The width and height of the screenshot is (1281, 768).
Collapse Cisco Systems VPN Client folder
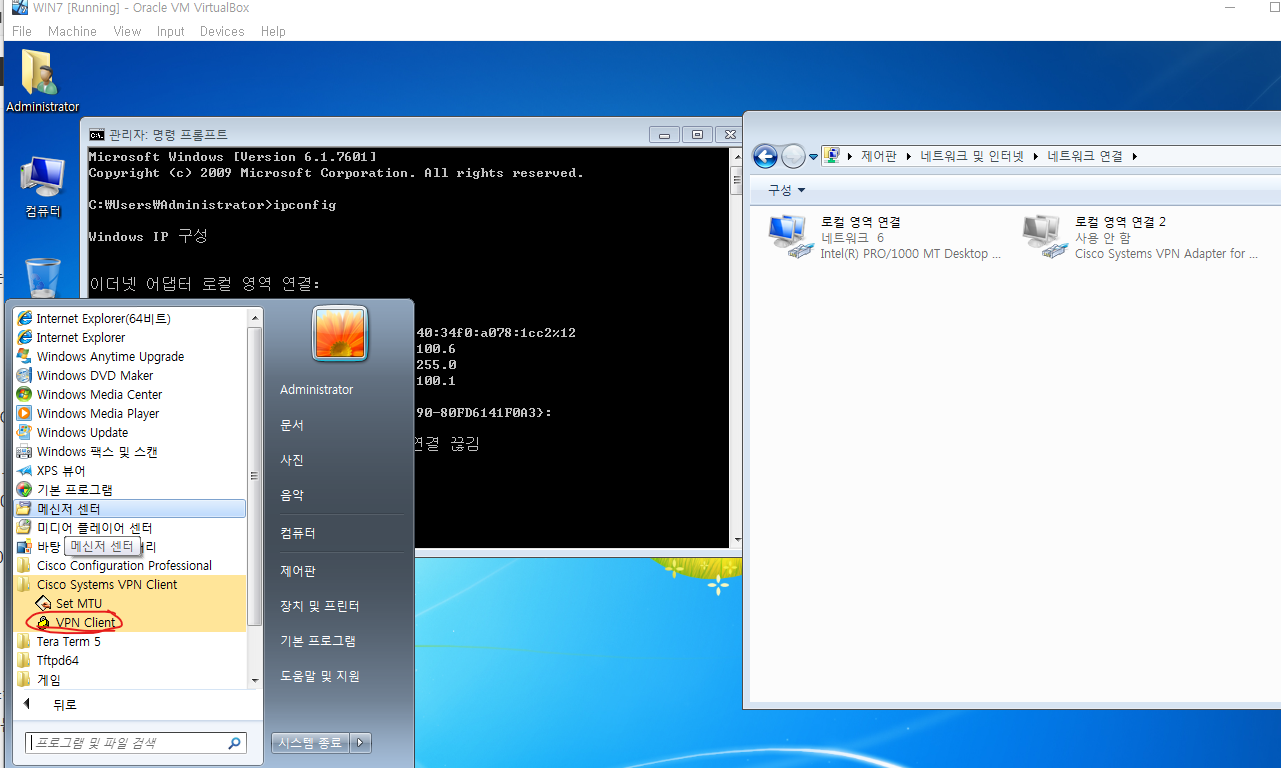coord(107,584)
